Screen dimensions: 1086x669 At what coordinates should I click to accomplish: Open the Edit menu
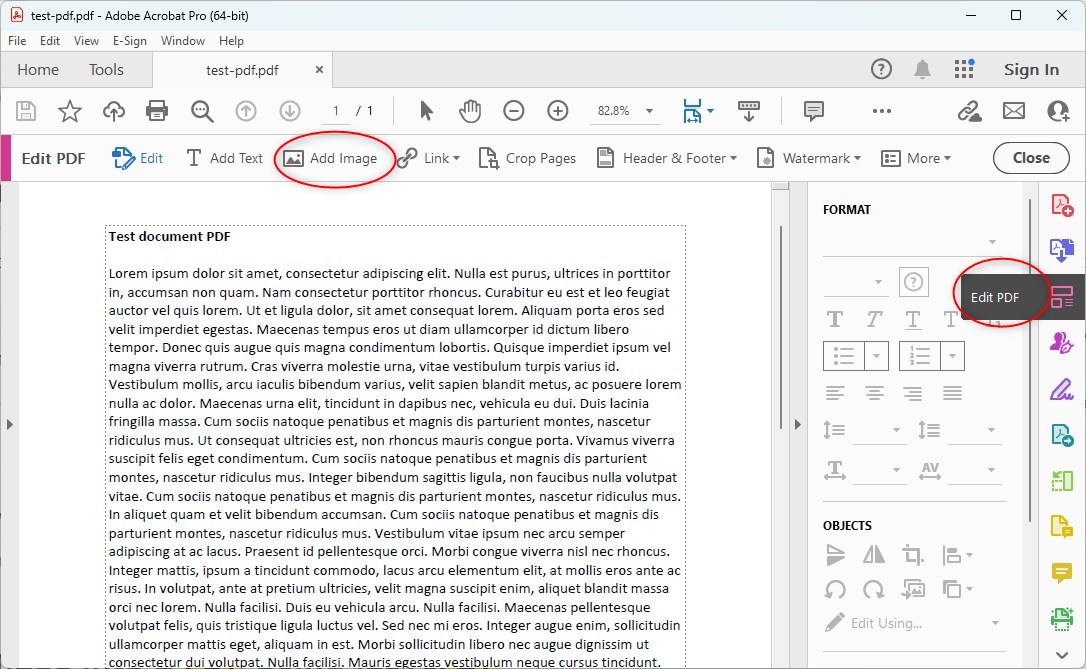tap(49, 41)
